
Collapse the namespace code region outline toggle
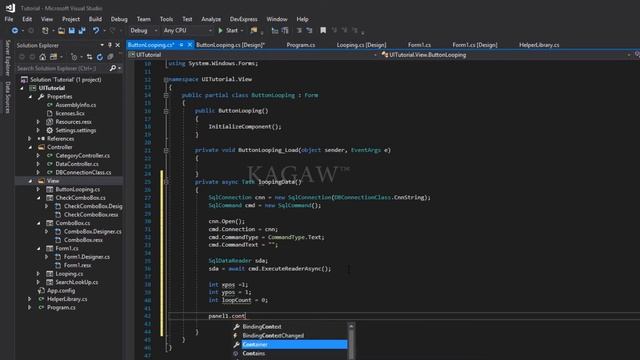[x=166, y=79]
